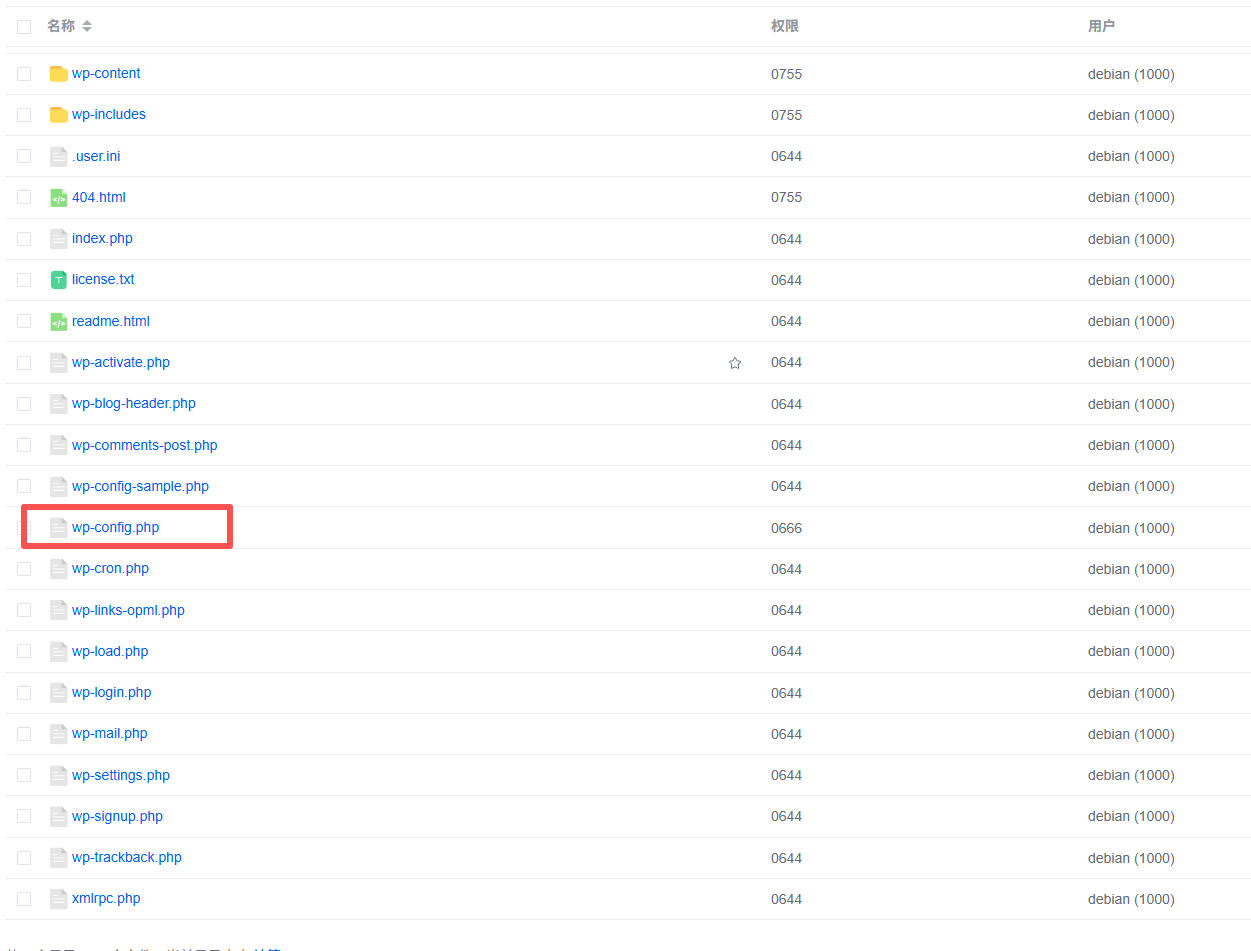This screenshot has height=951, width=1251.
Task: Open wp-config-sample.php file name link
Action: [140, 486]
